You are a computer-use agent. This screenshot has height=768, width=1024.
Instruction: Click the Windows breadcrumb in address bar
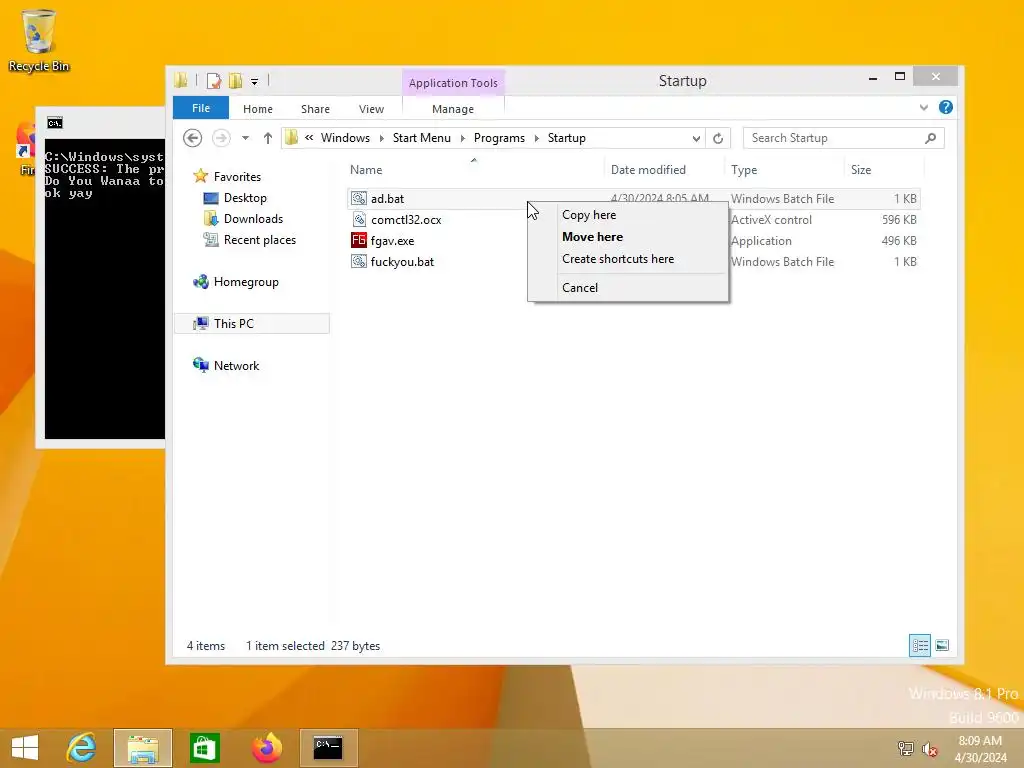click(x=345, y=138)
